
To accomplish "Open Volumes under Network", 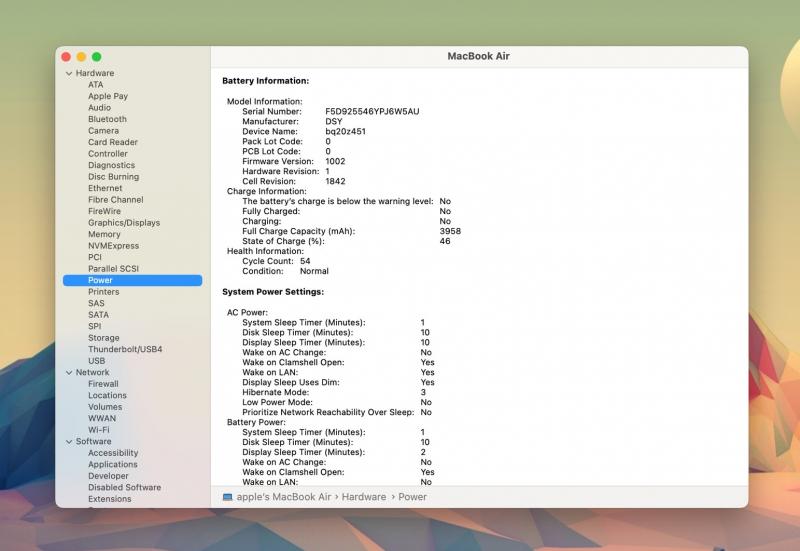I will [105, 407].
